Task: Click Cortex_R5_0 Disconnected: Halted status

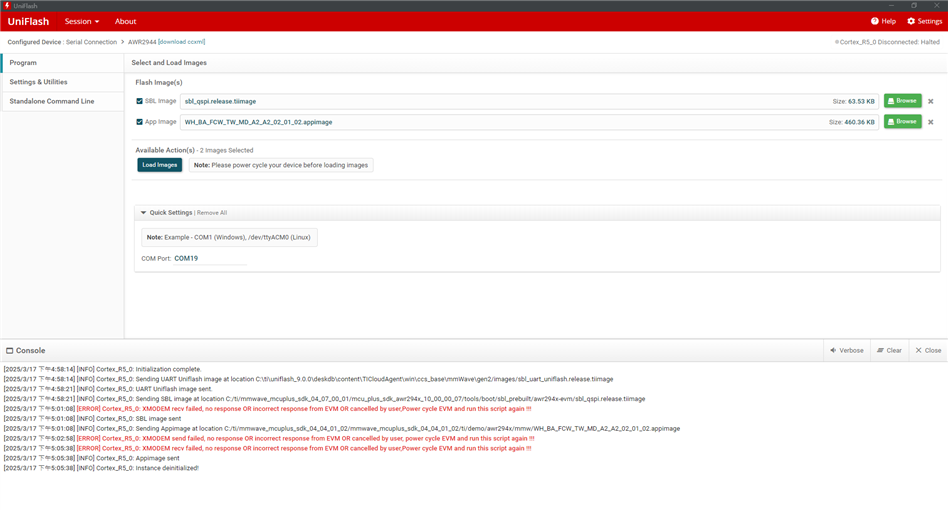Action: point(887,42)
